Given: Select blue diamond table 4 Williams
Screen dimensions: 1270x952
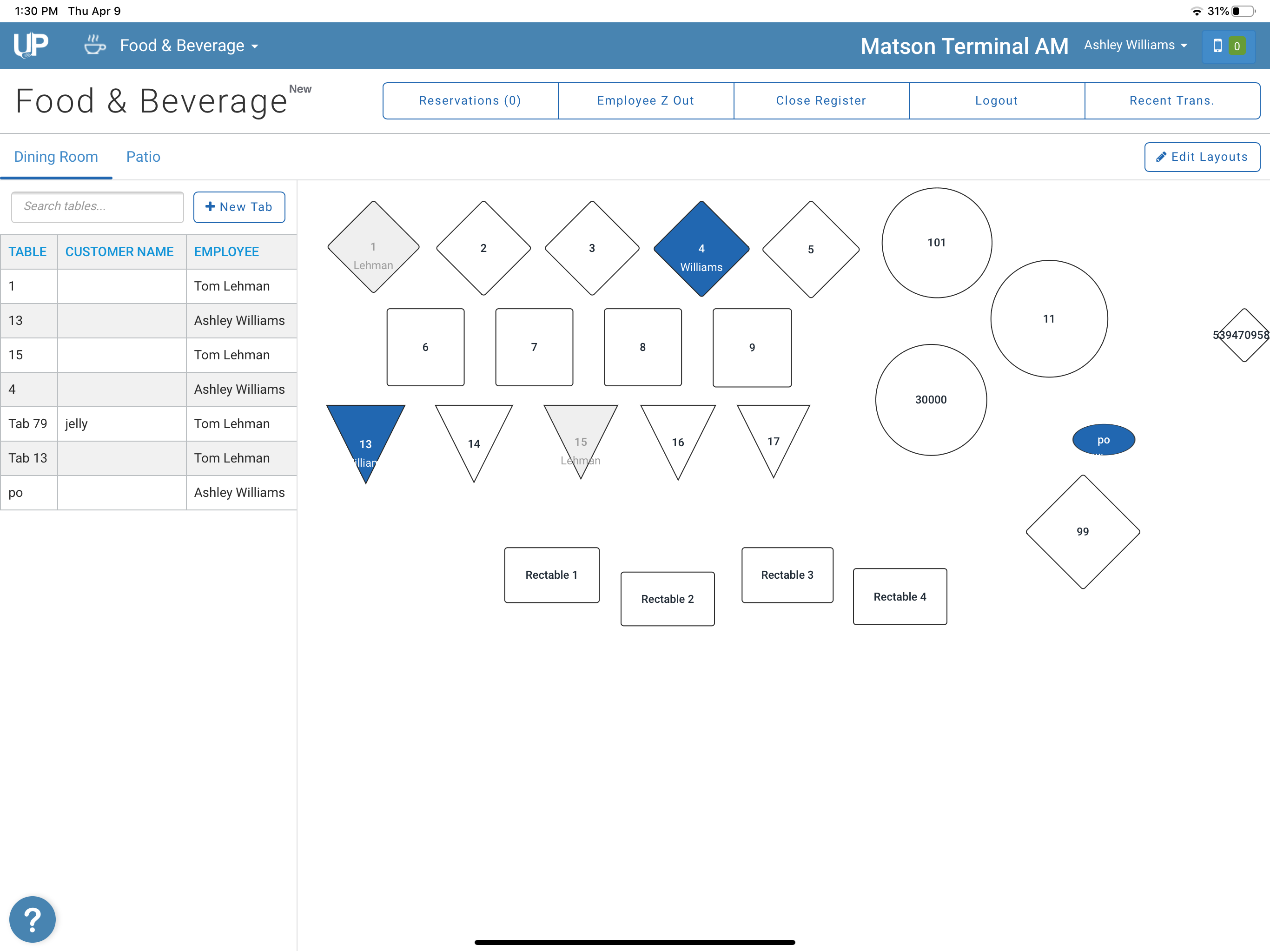Looking at the screenshot, I should point(701,249).
